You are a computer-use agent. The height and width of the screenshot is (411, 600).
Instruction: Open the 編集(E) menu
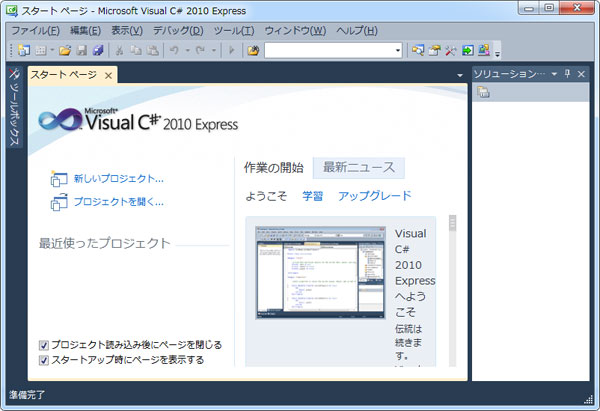click(85, 31)
